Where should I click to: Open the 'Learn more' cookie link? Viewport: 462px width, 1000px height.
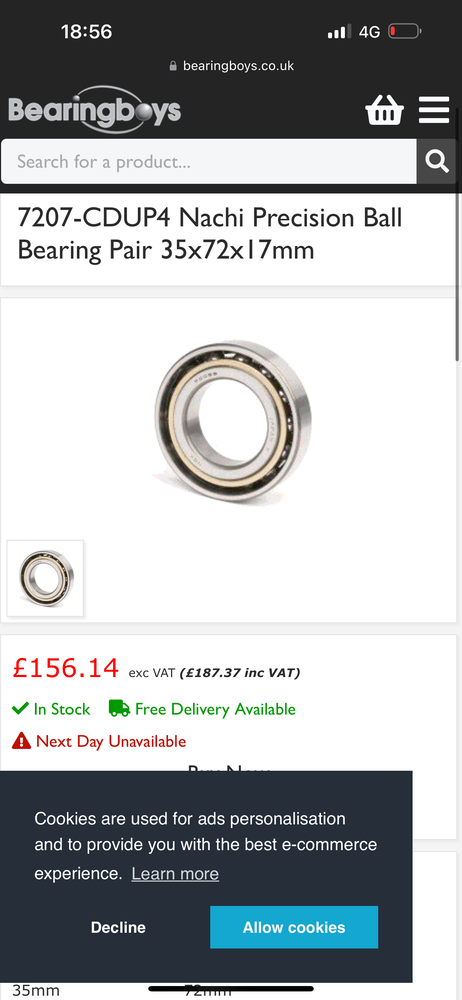point(175,874)
